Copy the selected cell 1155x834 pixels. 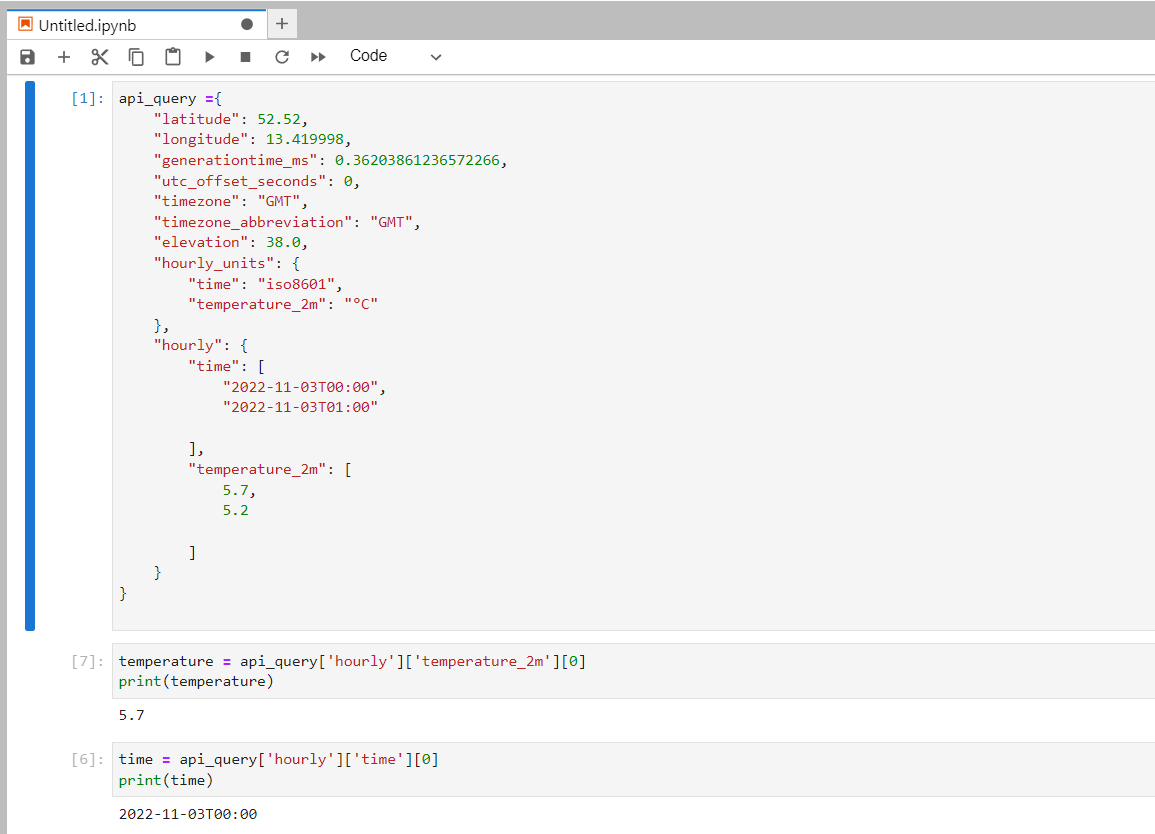[136, 57]
